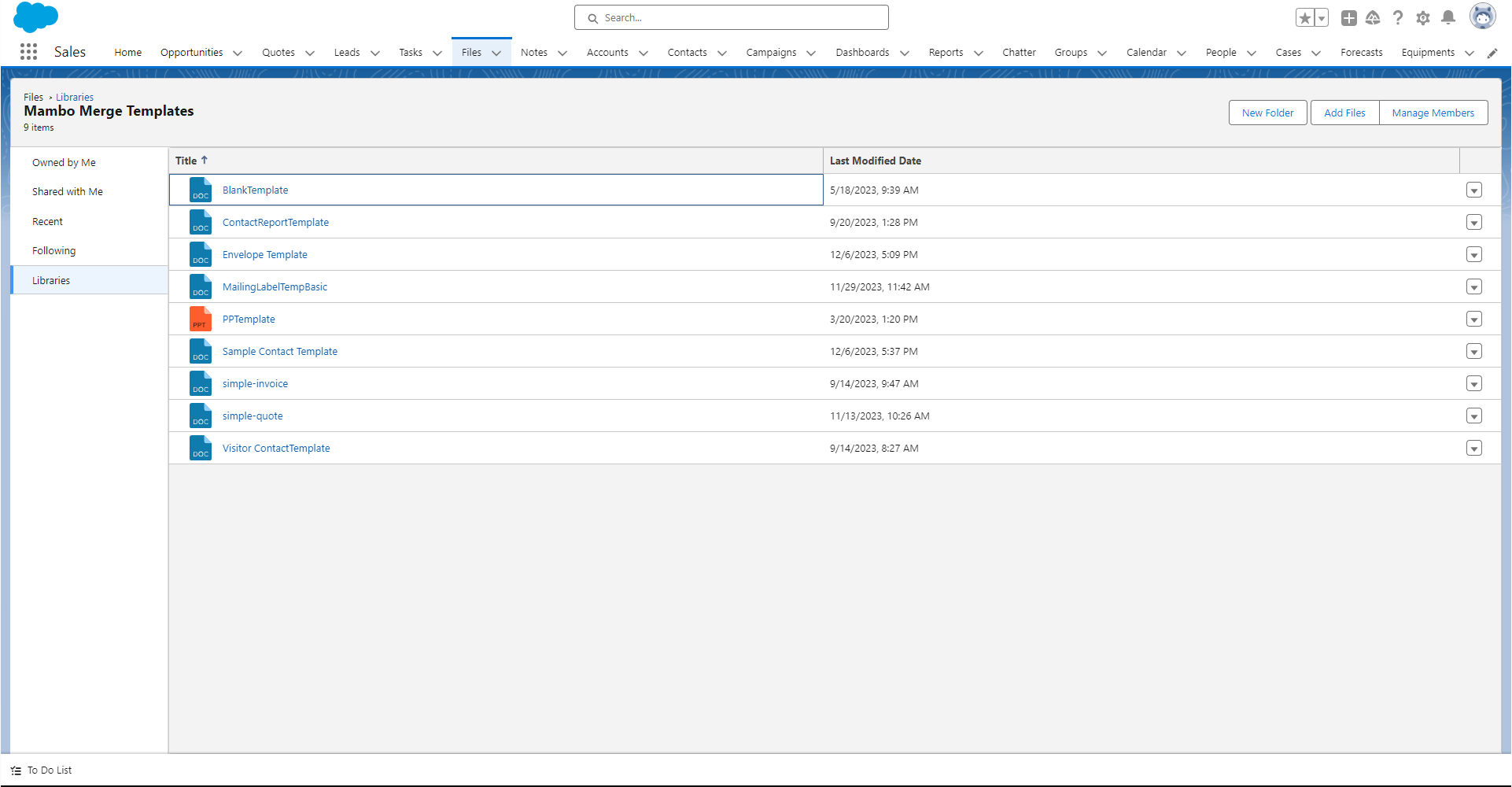Open the App Launcher grid icon
This screenshot has width=1512, height=787.
click(x=29, y=51)
